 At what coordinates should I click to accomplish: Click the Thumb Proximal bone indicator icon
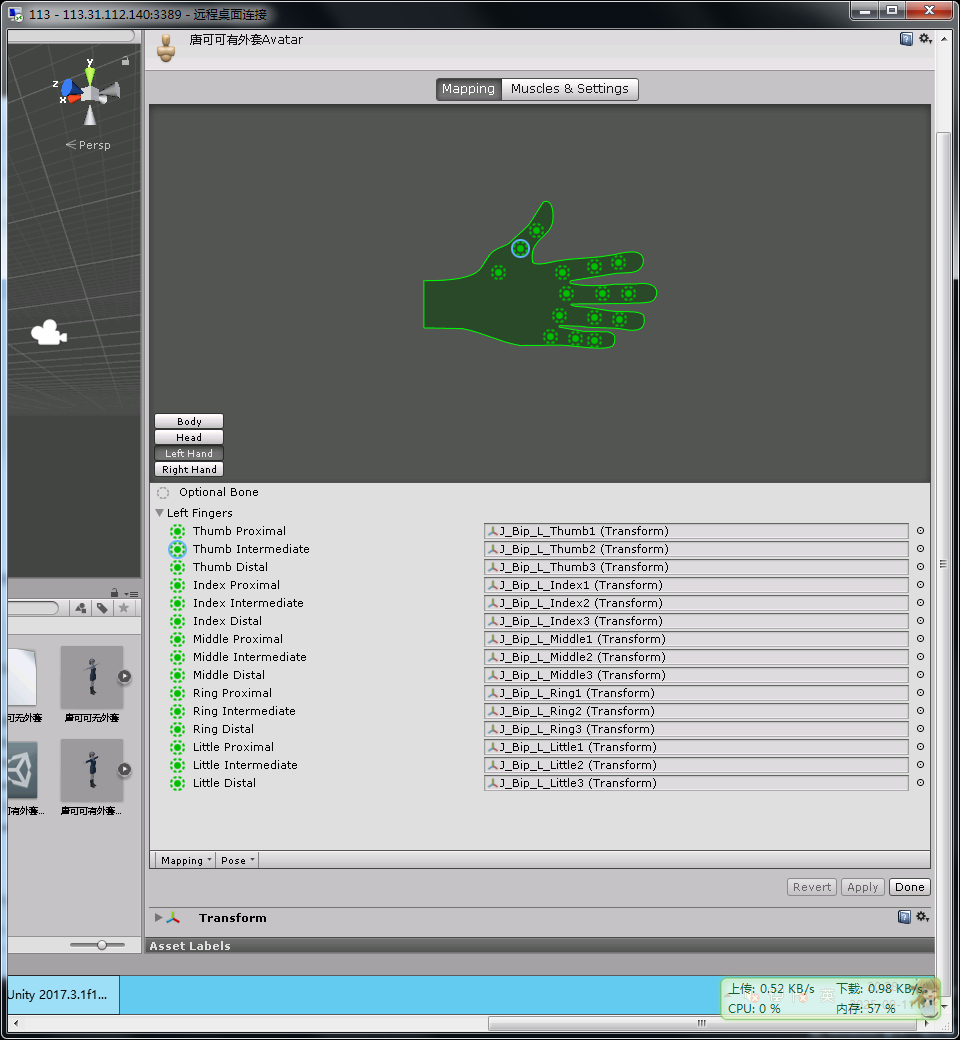[177, 531]
